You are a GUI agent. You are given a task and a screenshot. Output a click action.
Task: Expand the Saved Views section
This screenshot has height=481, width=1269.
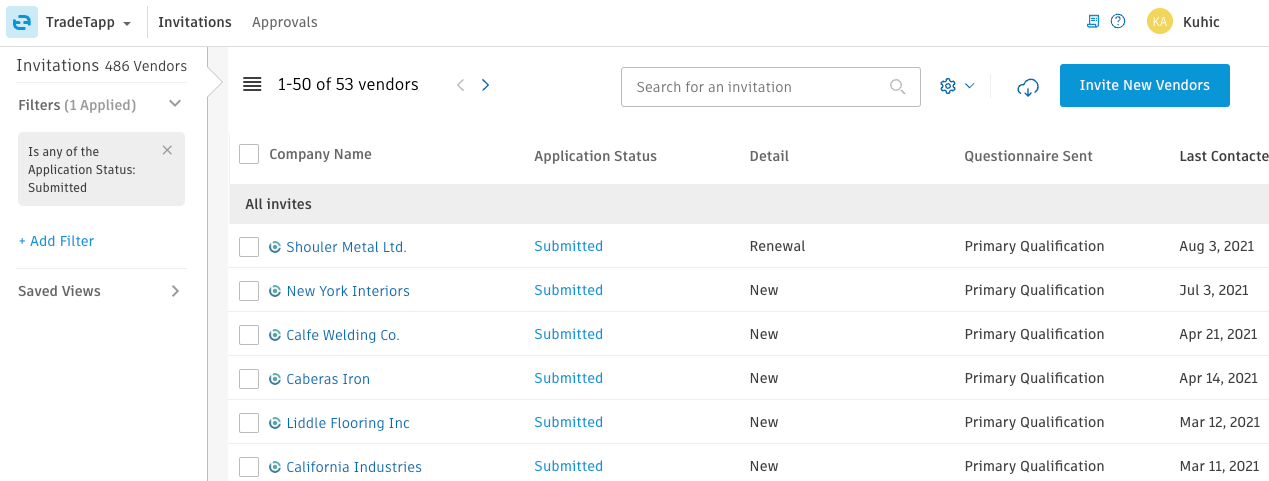coord(175,291)
